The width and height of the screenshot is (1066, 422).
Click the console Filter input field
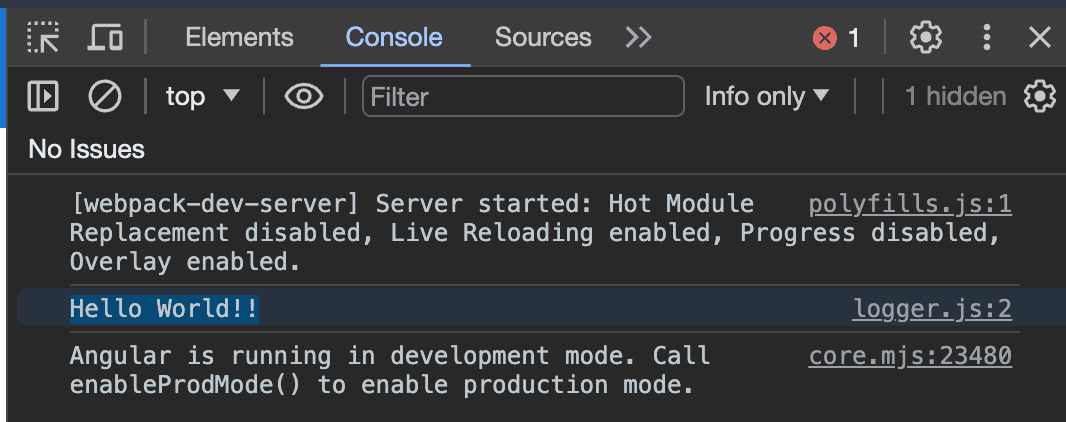pyautogui.click(x=523, y=96)
